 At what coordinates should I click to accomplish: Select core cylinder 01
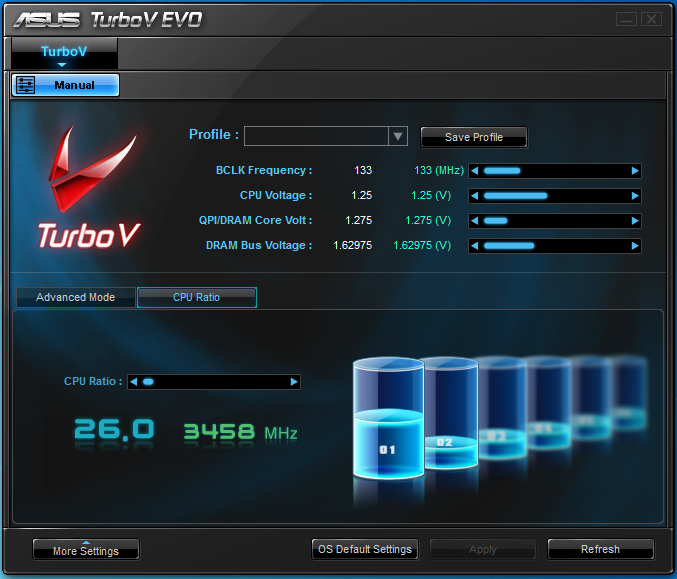point(388,418)
